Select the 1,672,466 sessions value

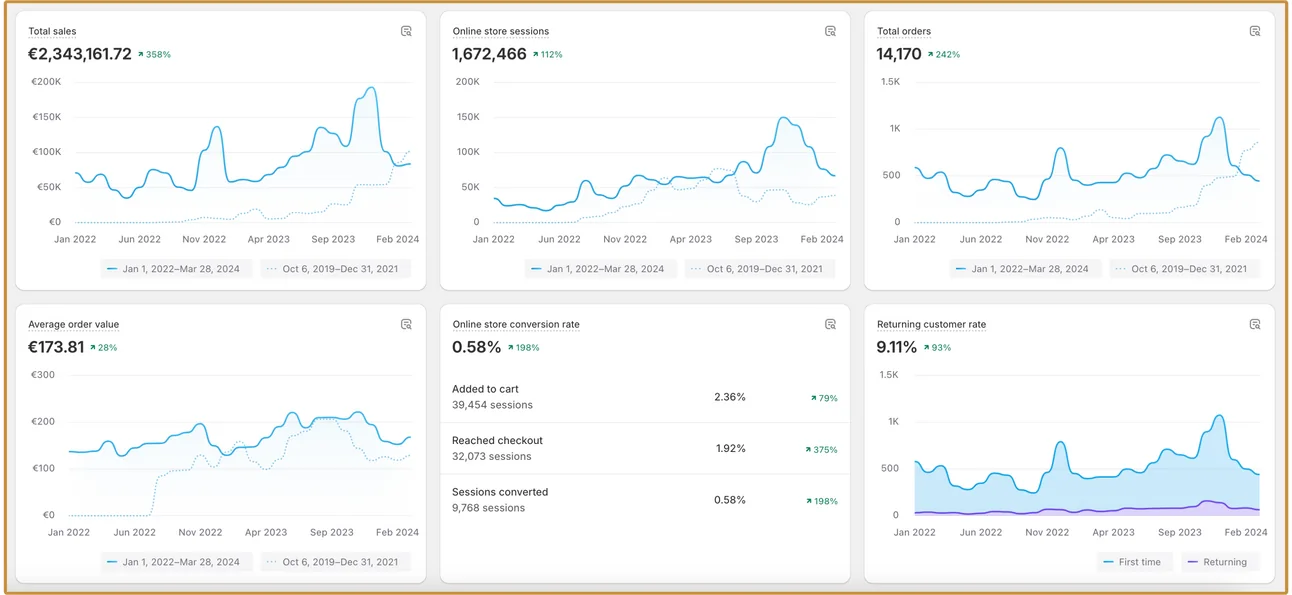pos(490,54)
